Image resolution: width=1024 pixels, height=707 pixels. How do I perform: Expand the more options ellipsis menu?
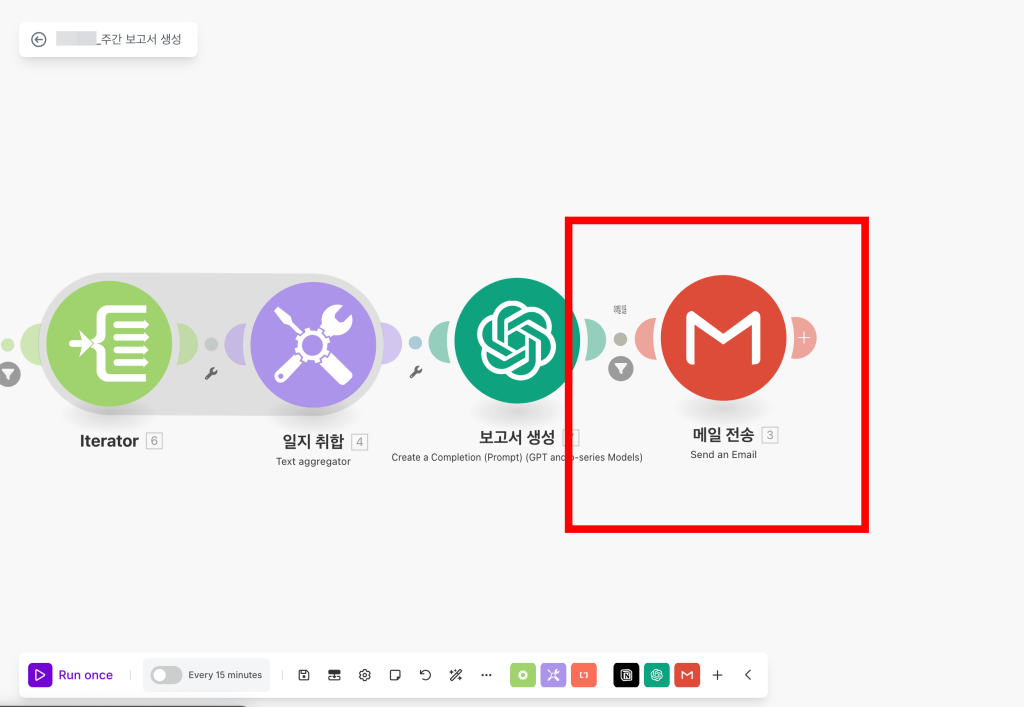click(x=486, y=675)
